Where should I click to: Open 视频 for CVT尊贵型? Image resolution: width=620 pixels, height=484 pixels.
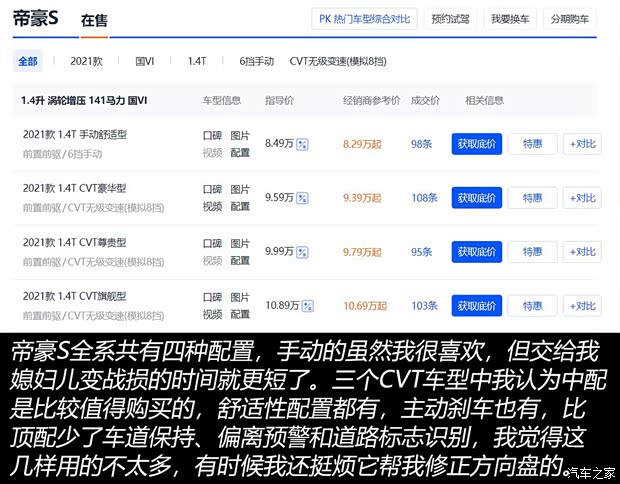[x=212, y=261]
